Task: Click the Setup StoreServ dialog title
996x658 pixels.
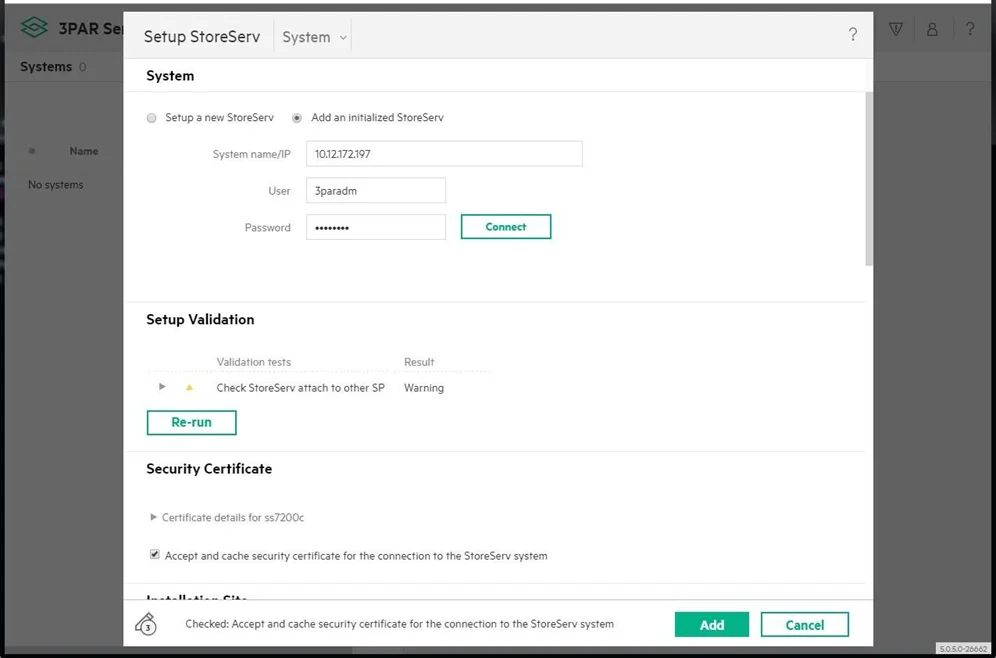Action: pyautogui.click(x=202, y=37)
